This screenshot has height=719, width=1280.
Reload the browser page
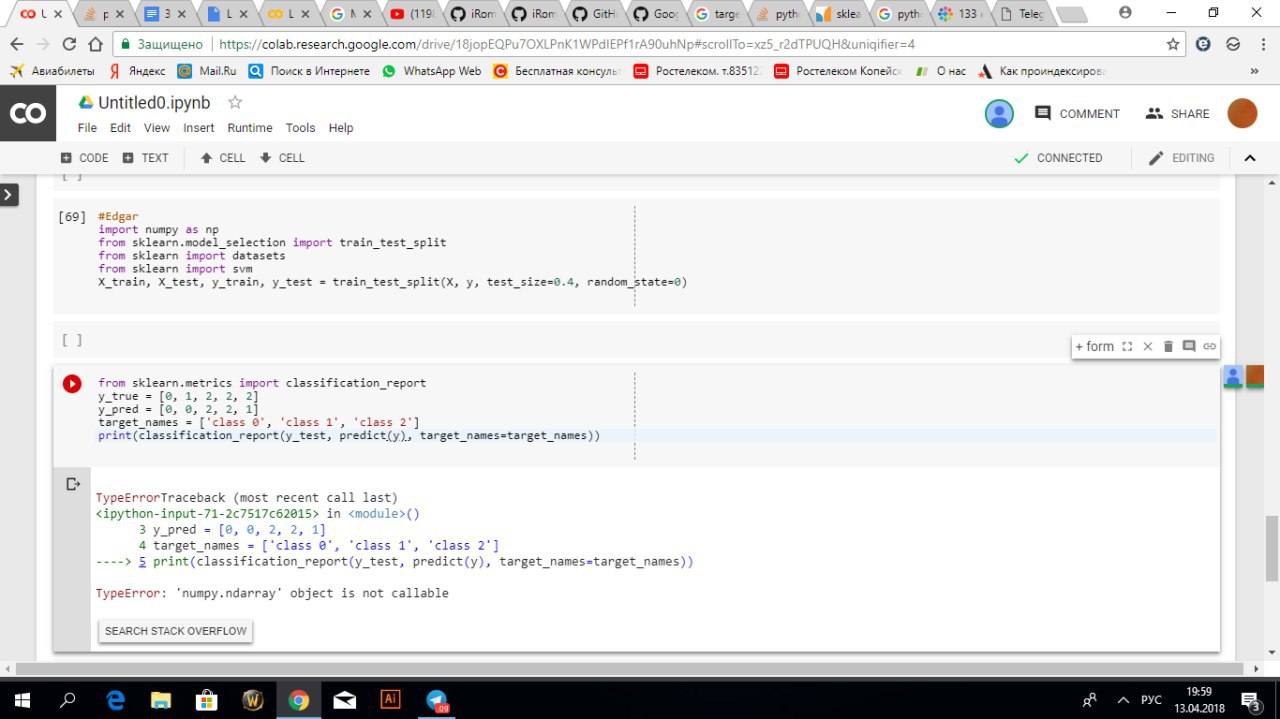point(69,45)
